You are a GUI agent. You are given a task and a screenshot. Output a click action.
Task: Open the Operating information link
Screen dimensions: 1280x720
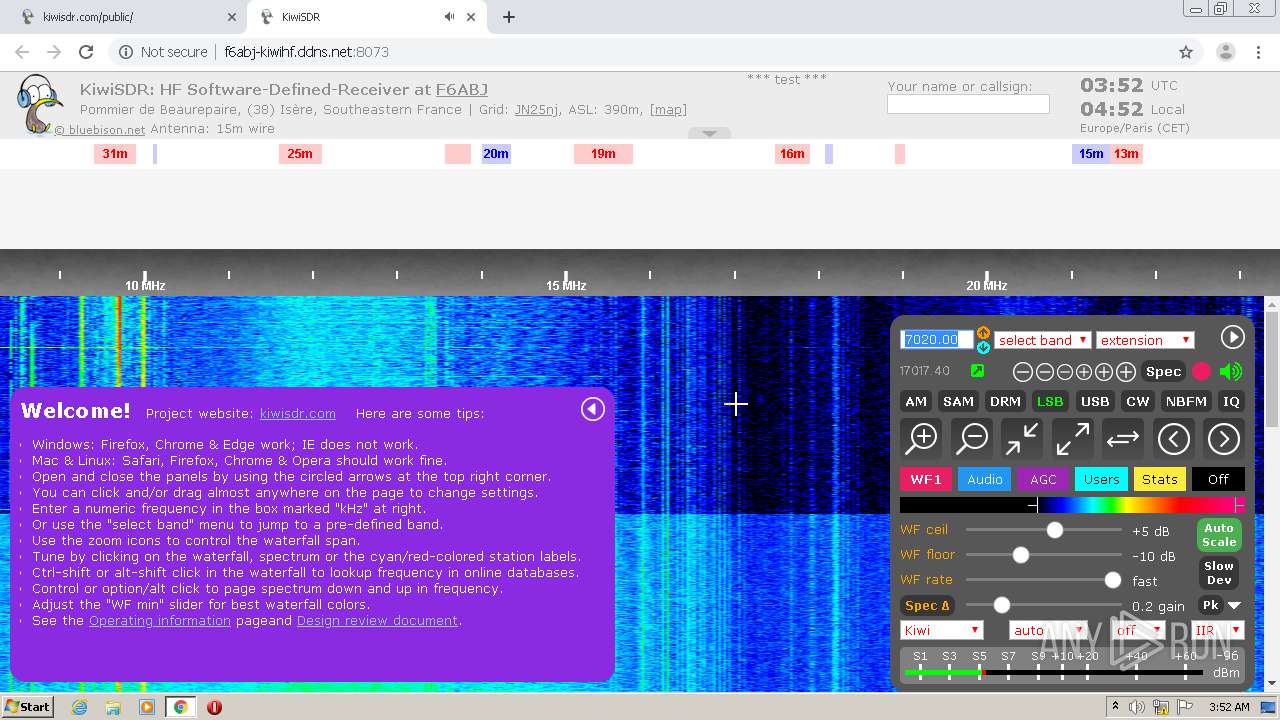tap(160, 620)
